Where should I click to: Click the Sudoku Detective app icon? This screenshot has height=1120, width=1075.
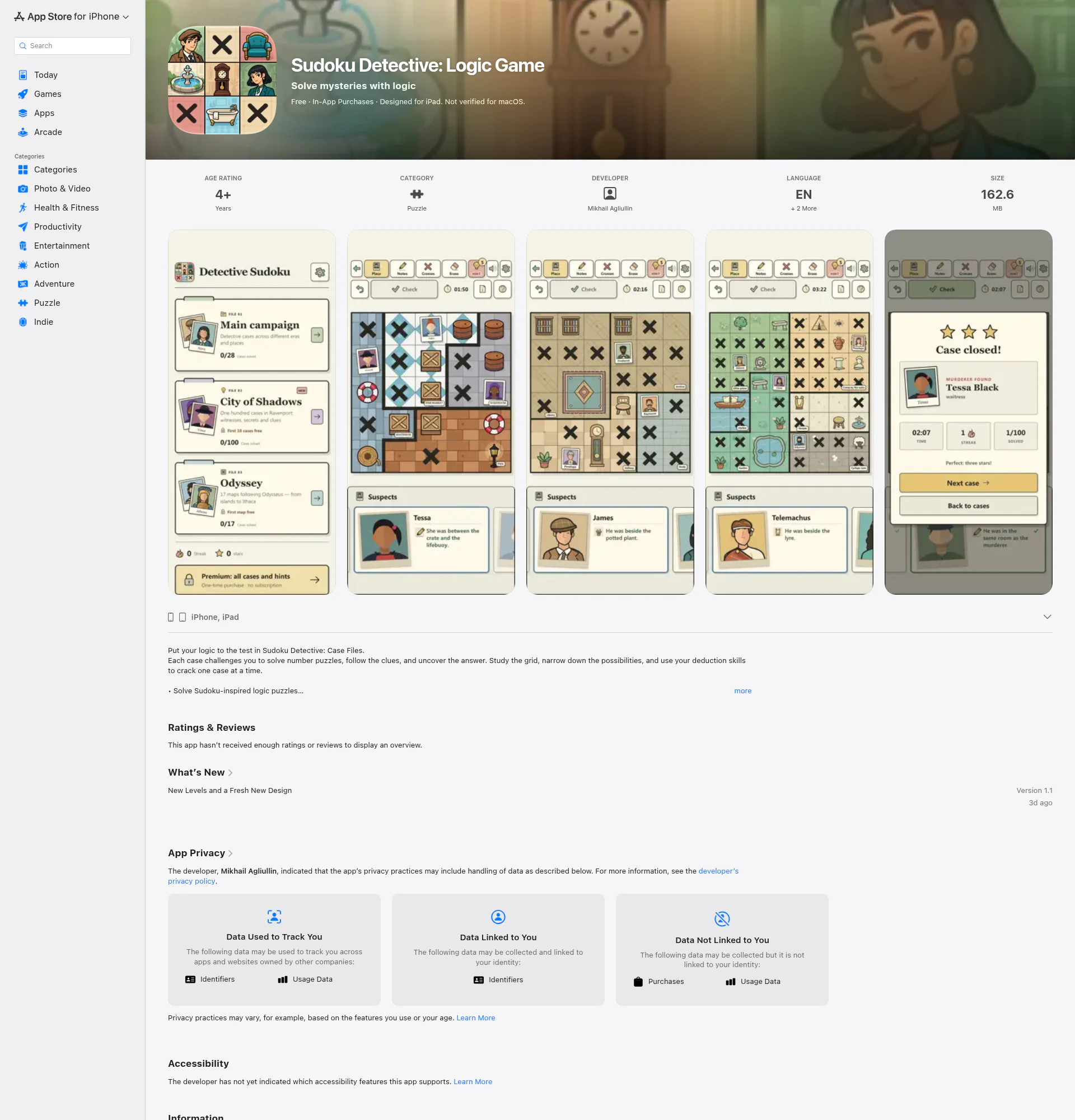coord(222,80)
